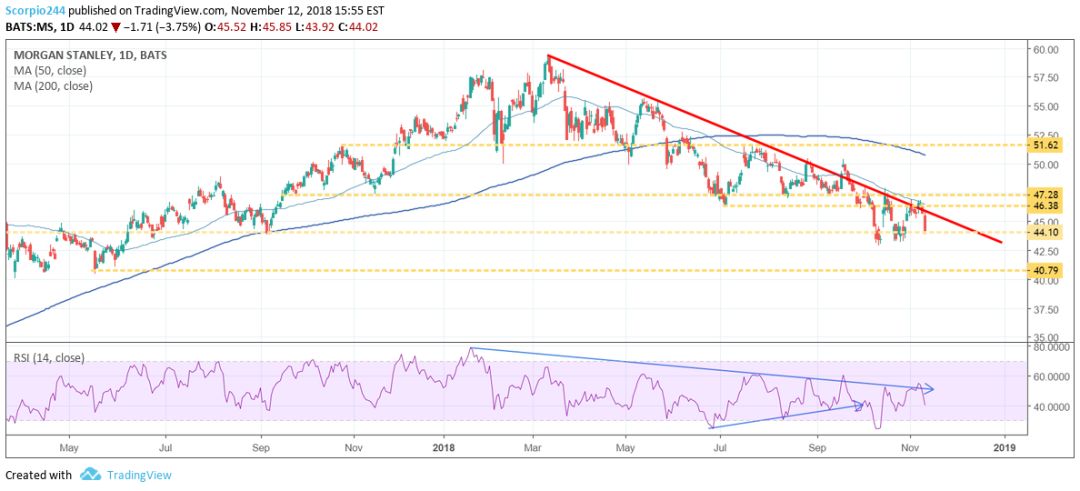Image resolution: width=1080 pixels, height=491 pixels.
Task: Open the TradingView link at bottom
Action: pyautogui.click(x=138, y=475)
